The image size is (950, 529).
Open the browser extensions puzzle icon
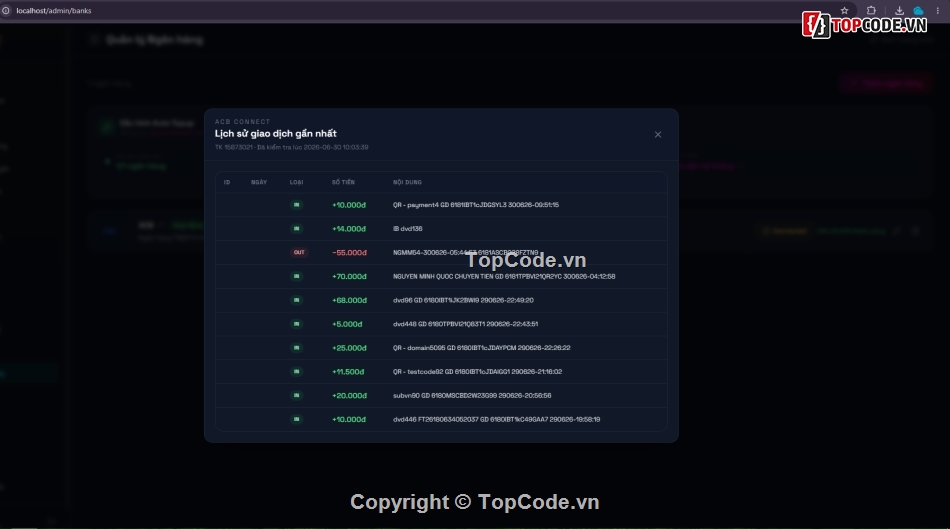point(871,10)
